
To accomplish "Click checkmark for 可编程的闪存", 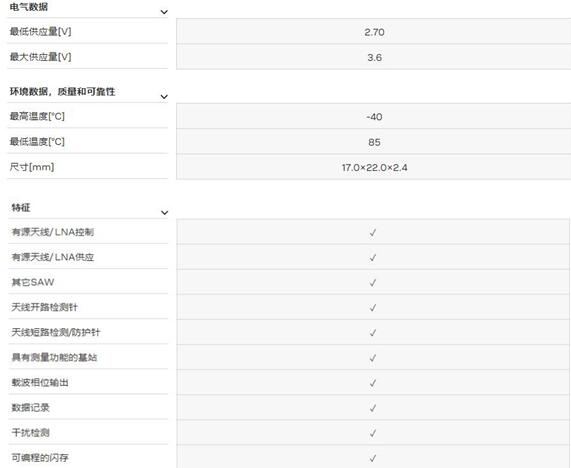I will [373, 458].
